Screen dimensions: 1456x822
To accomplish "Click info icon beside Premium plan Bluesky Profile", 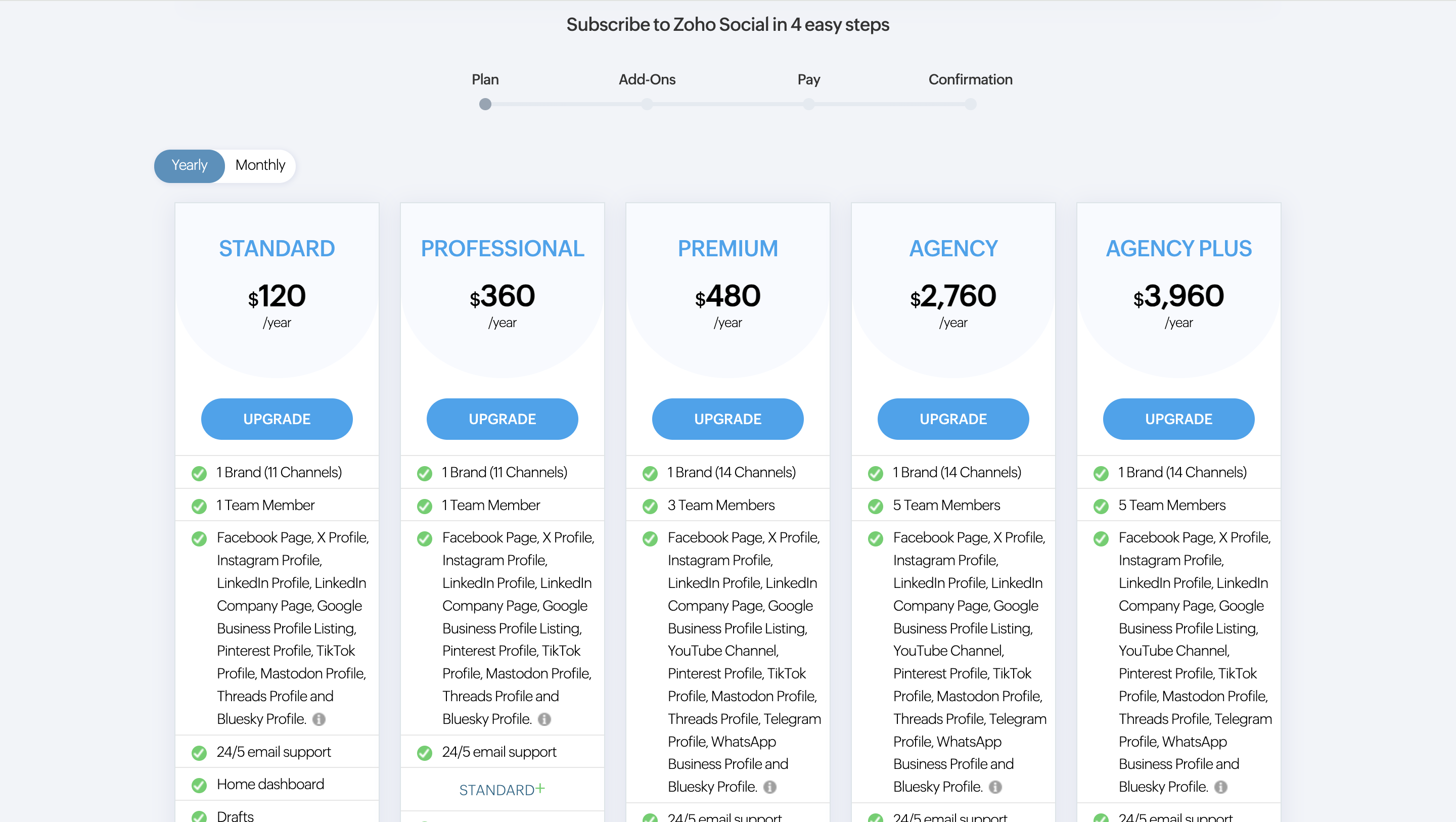I will (x=770, y=787).
